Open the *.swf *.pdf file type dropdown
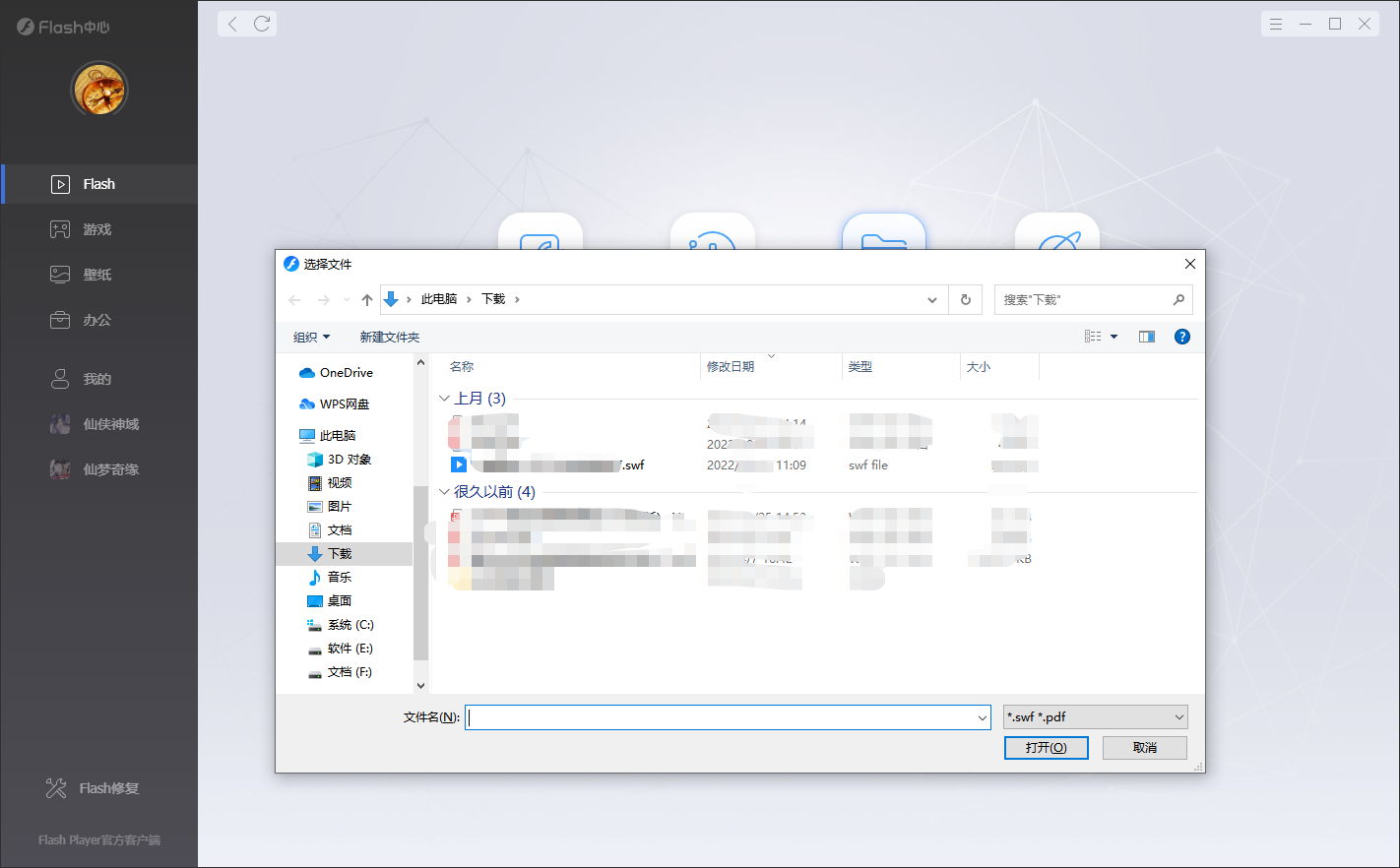The width and height of the screenshot is (1400, 868). 1095,716
